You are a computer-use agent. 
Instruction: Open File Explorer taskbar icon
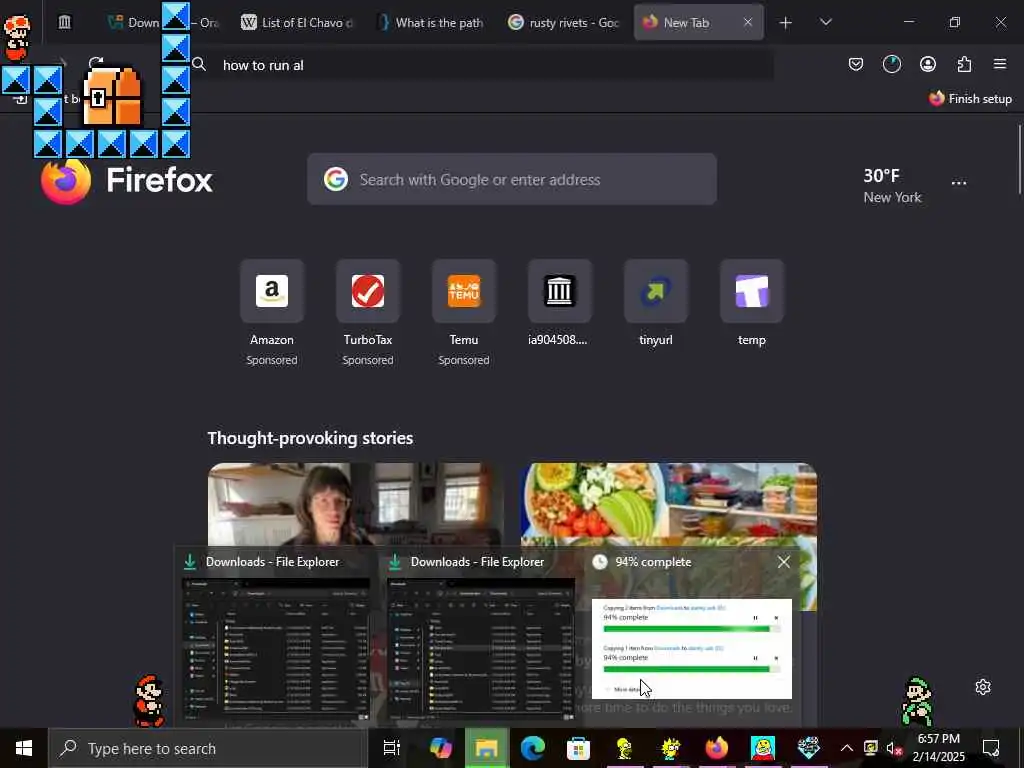coord(487,748)
